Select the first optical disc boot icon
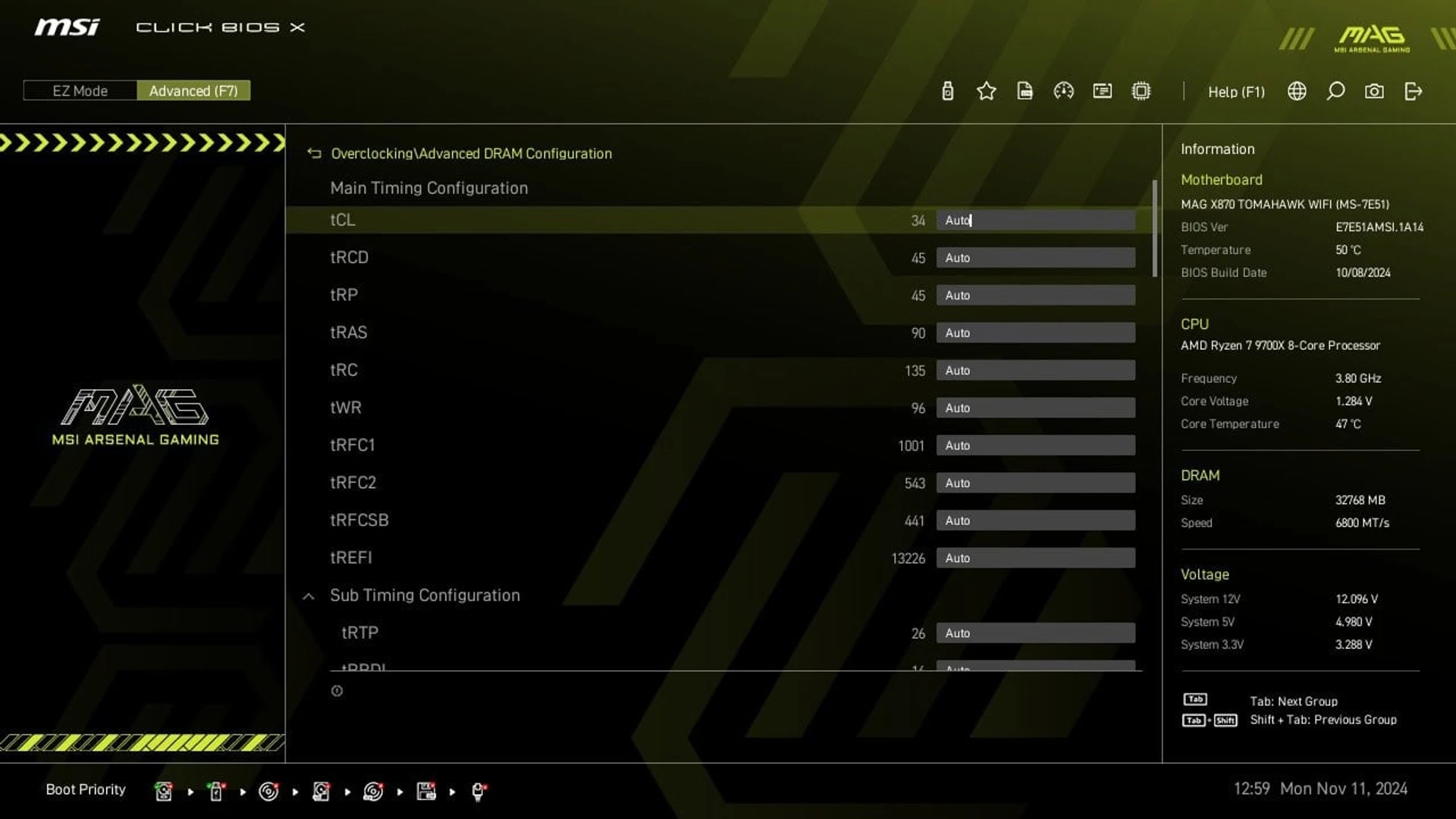 [x=268, y=791]
